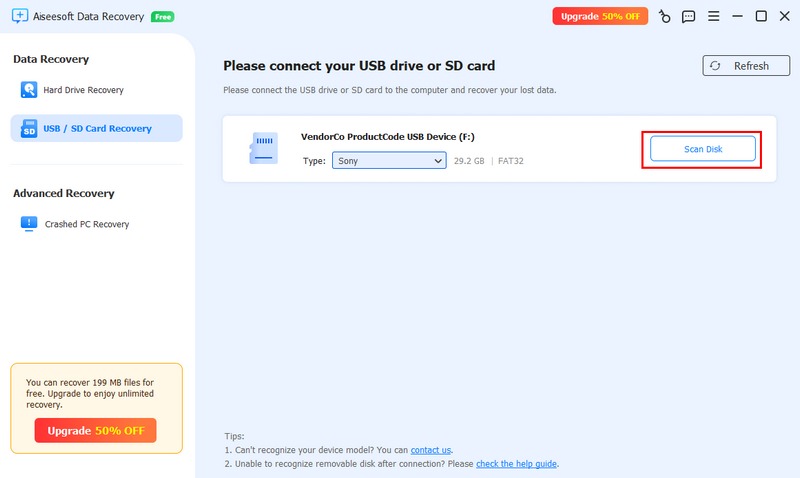Click the key-shaped register icon
Viewport: 800px width, 478px height.
pyautogui.click(x=666, y=16)
